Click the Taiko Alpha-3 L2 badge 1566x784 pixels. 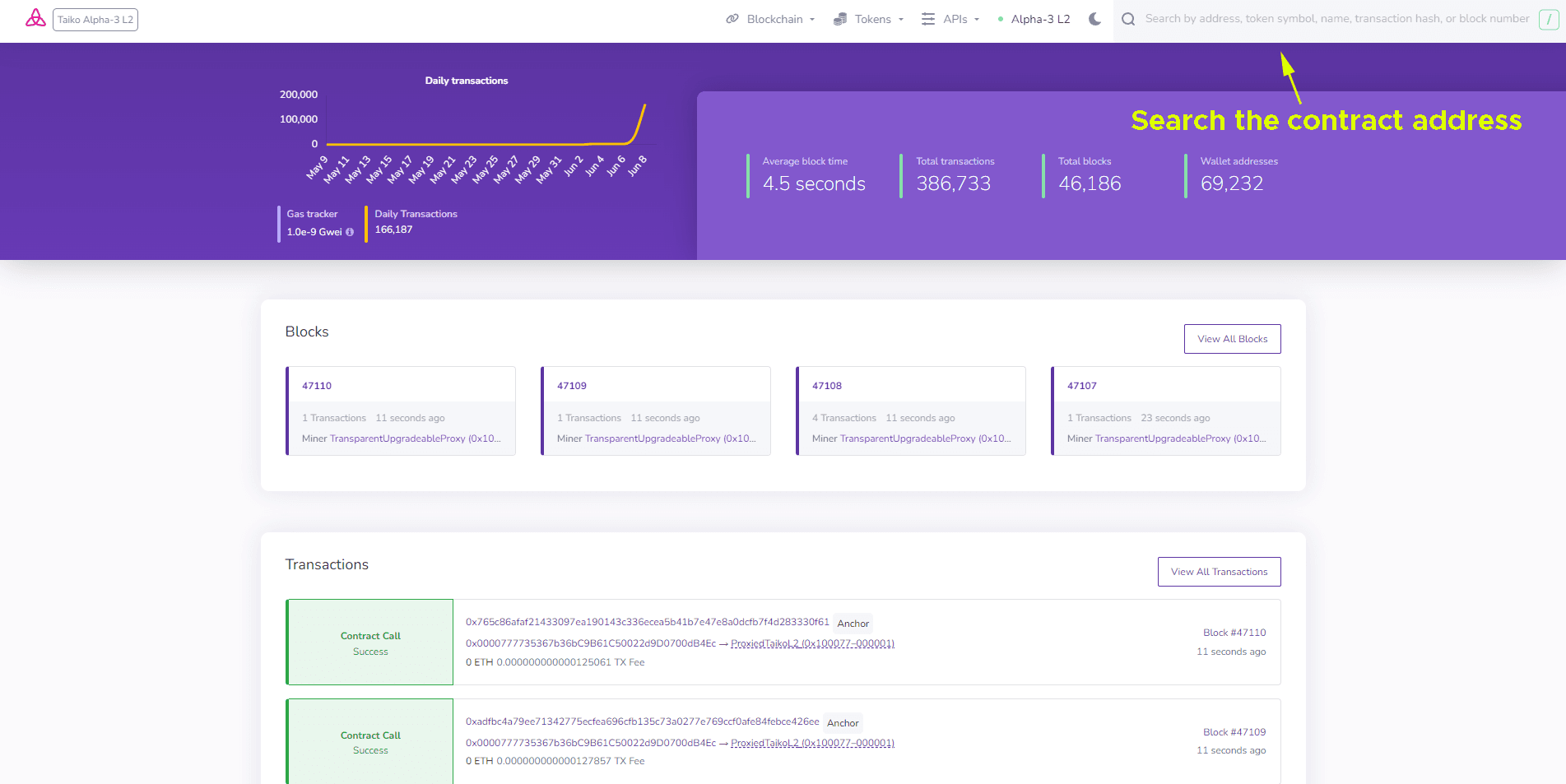click(x=95, y=20)
